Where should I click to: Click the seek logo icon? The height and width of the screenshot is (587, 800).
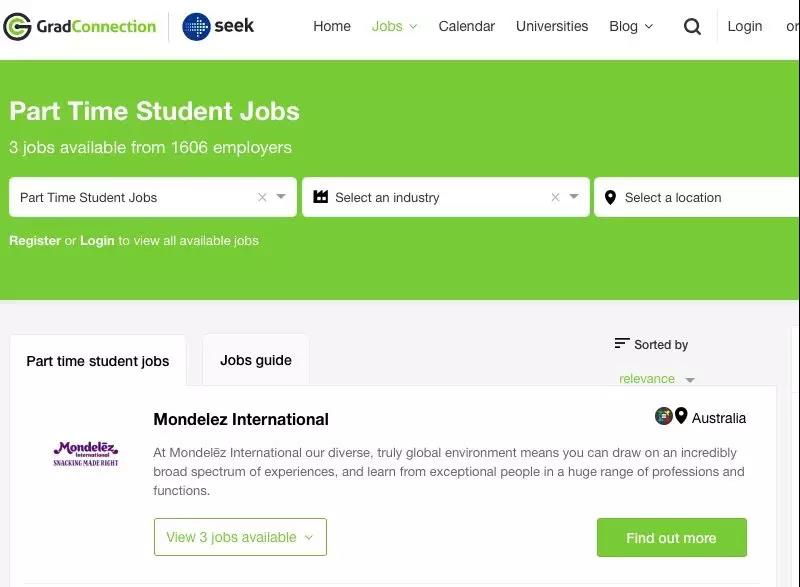pos(196,27)
